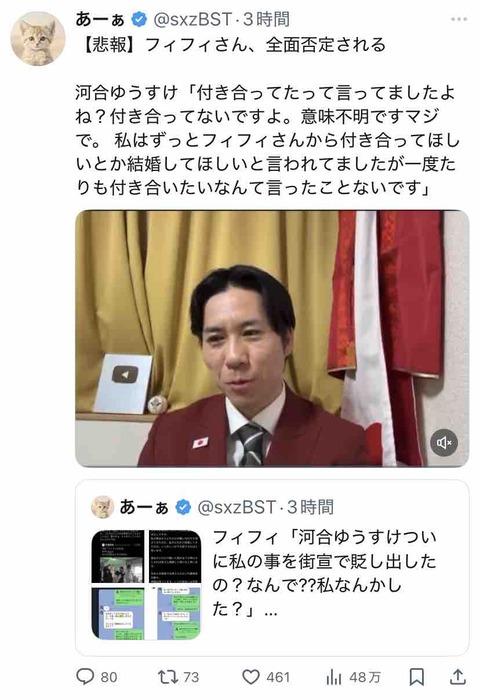Click @sxzBST handle inside quoted post
Screen dimensions: 480x700
[237, 507]
